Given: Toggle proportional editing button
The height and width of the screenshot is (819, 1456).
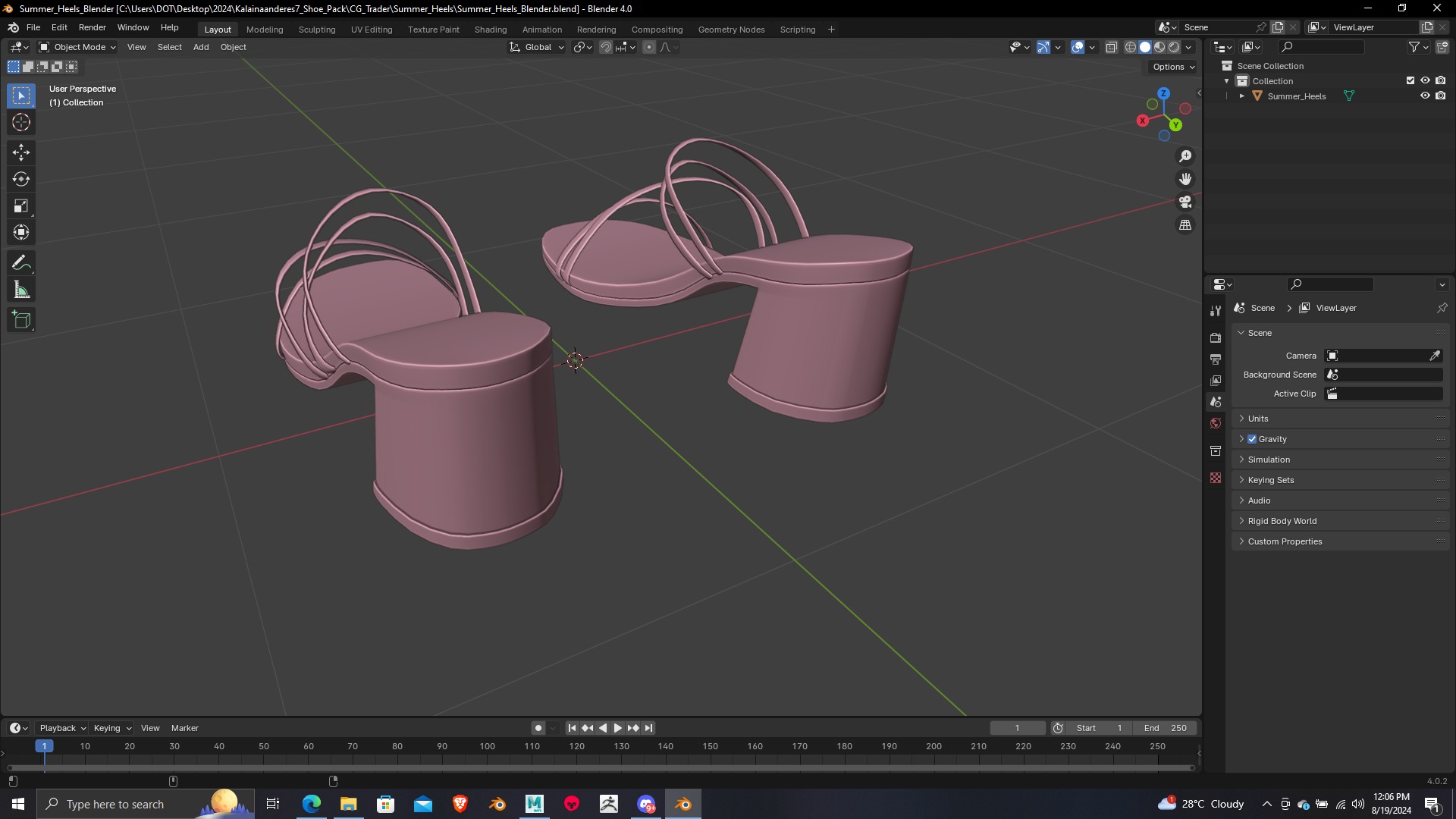Looking at the screenshot, I should click(x=649, y=47).
